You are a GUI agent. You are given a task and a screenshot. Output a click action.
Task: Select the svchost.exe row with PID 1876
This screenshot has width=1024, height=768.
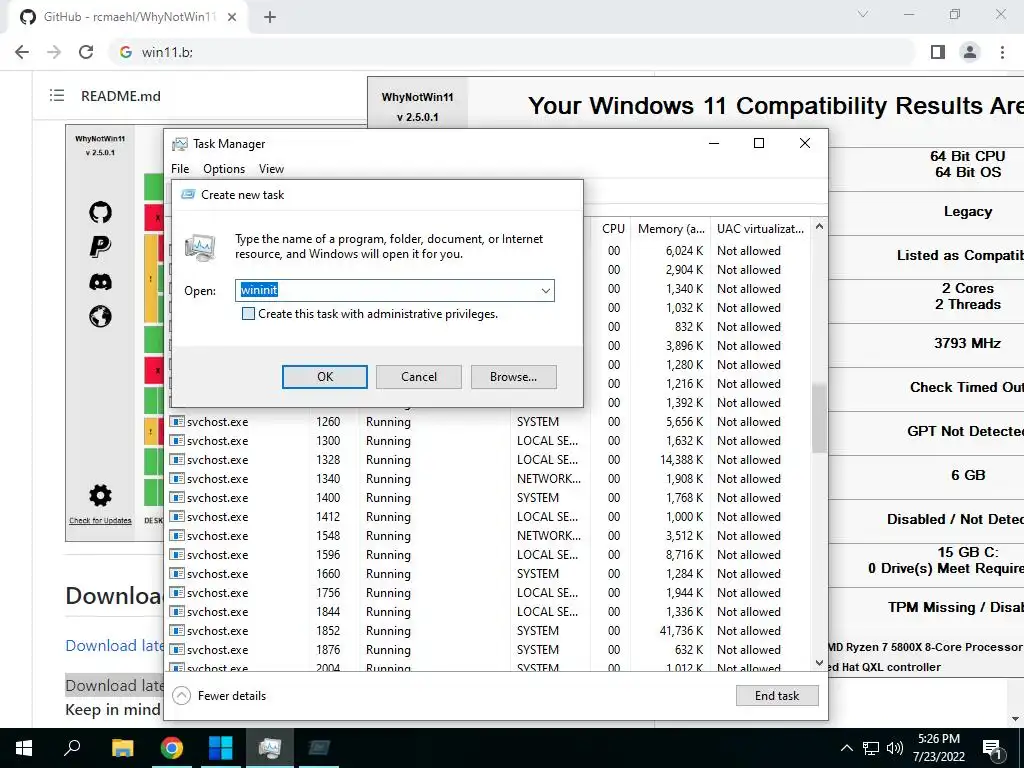(490, 650)
